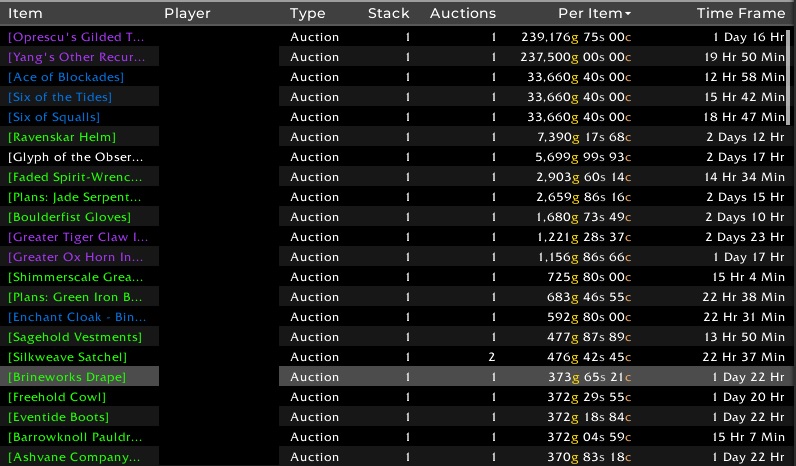Click the Item column header
The height and width of the screenshot is (466, 796).
25,14
